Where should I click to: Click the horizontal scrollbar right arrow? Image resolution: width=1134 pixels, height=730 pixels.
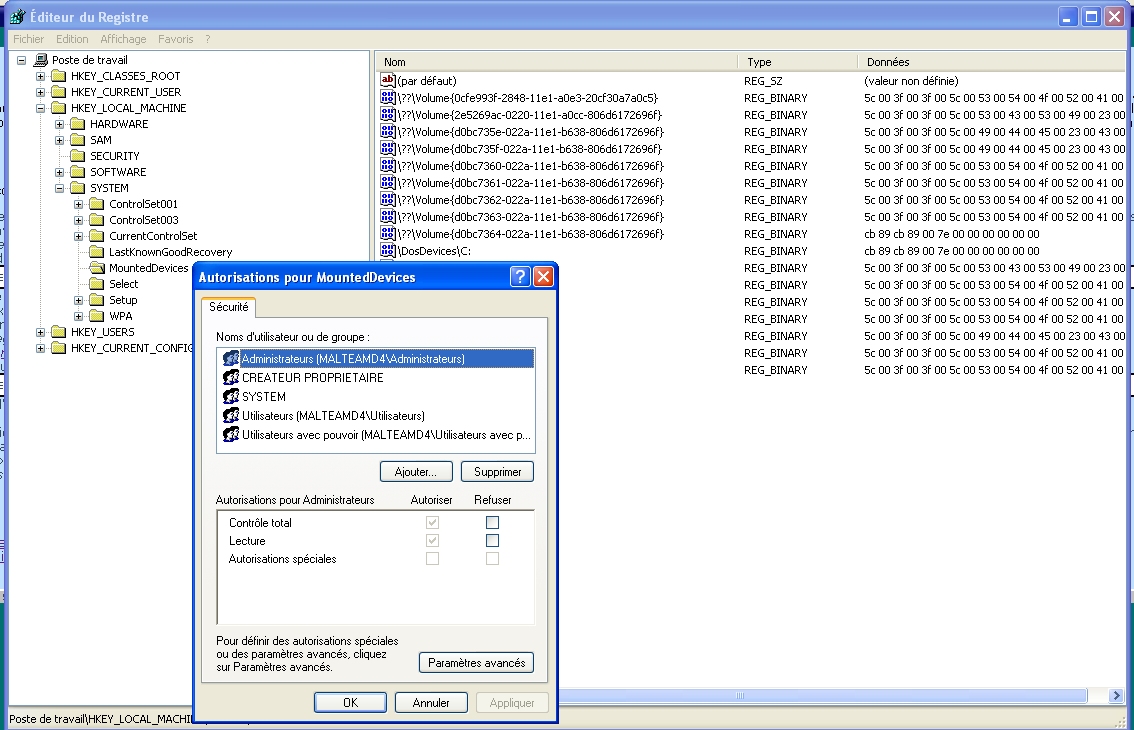(x=1117, y=695)
